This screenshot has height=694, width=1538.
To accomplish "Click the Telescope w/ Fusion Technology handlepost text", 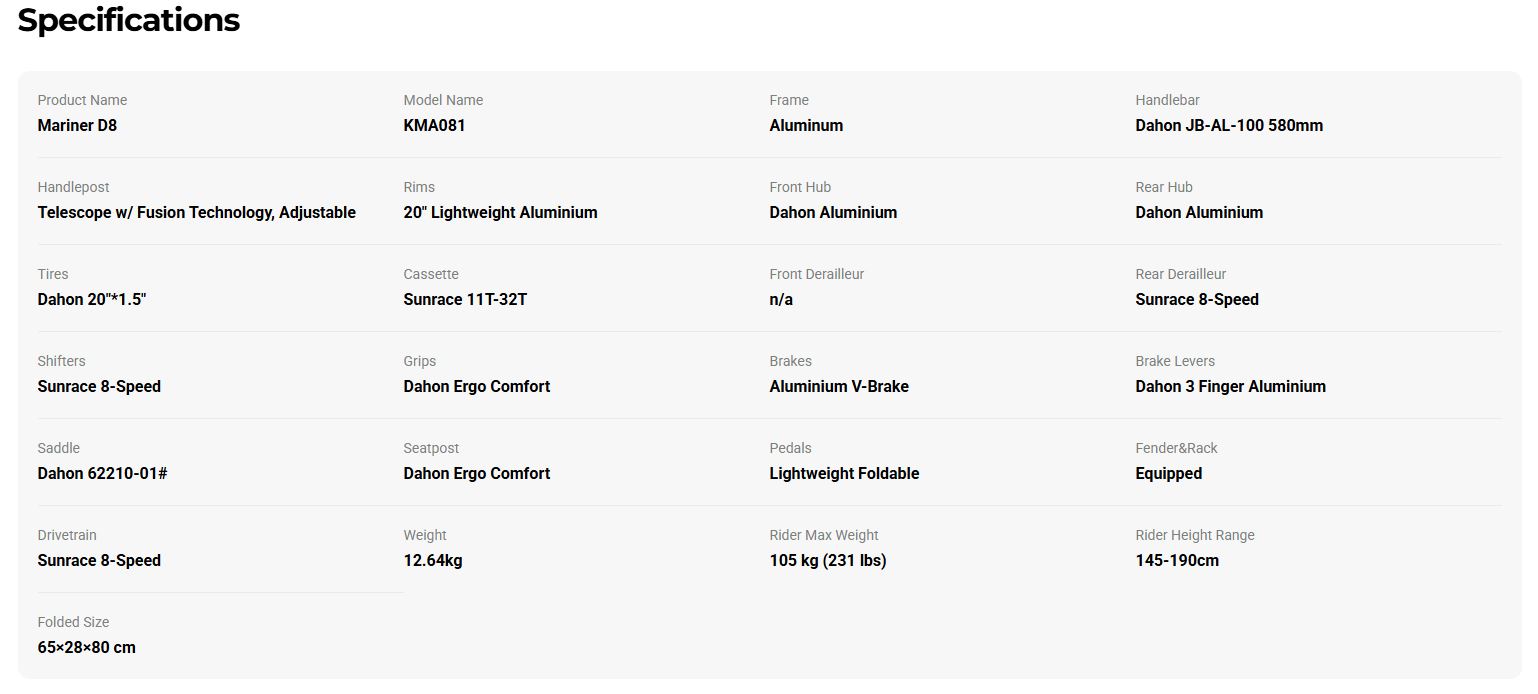I will tap(197, 213).
